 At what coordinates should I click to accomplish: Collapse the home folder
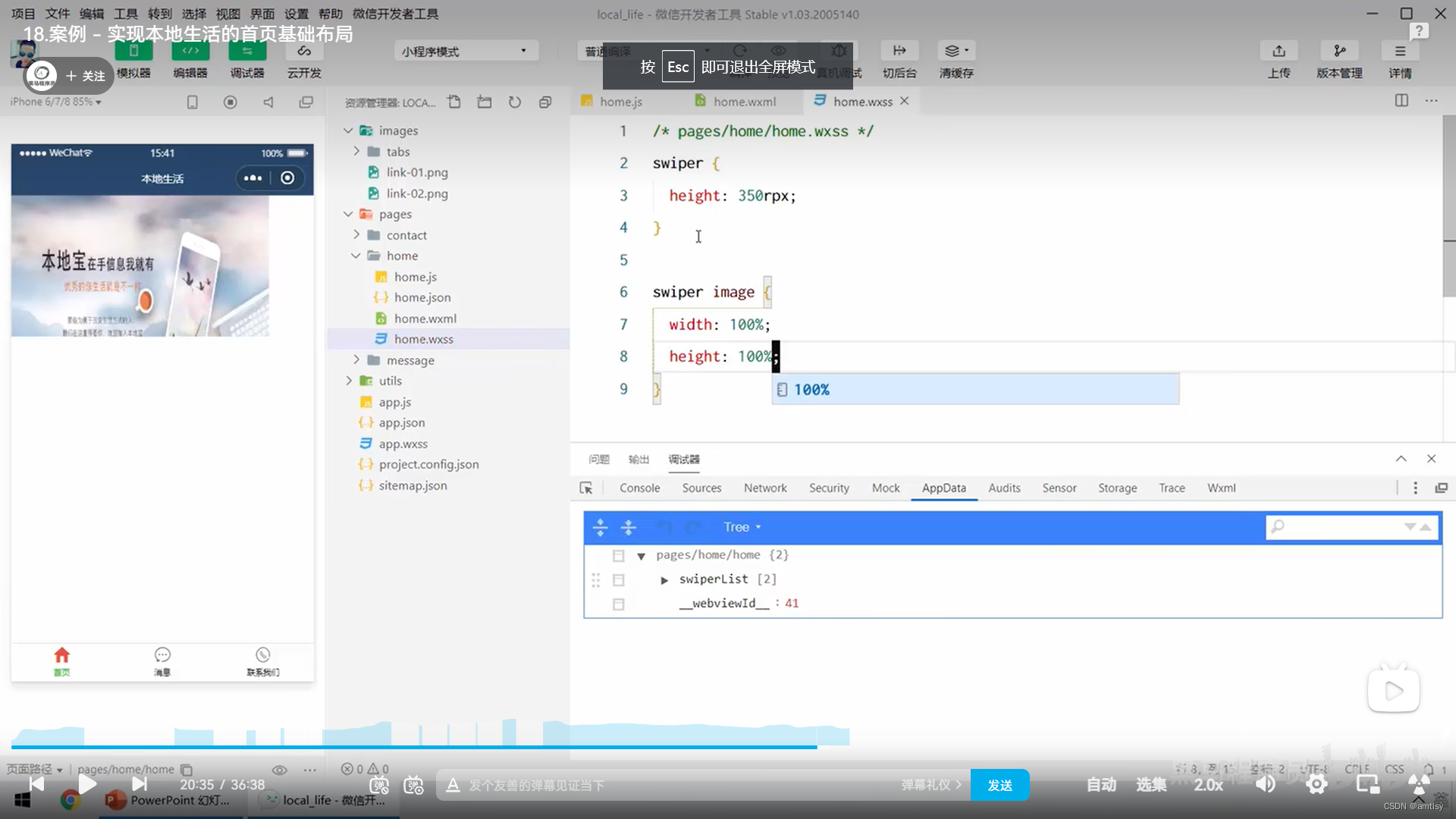pos(356,256)
